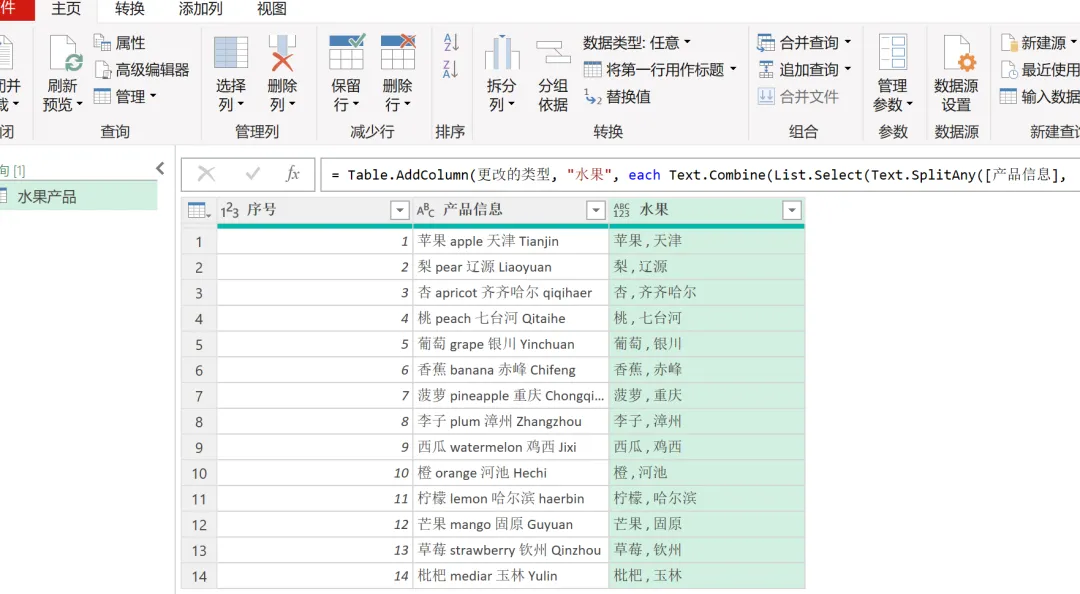This screenshot has width=1080, height=594.
Task: Click the 拆分列 split column icon
Action: tap(502, 53)
